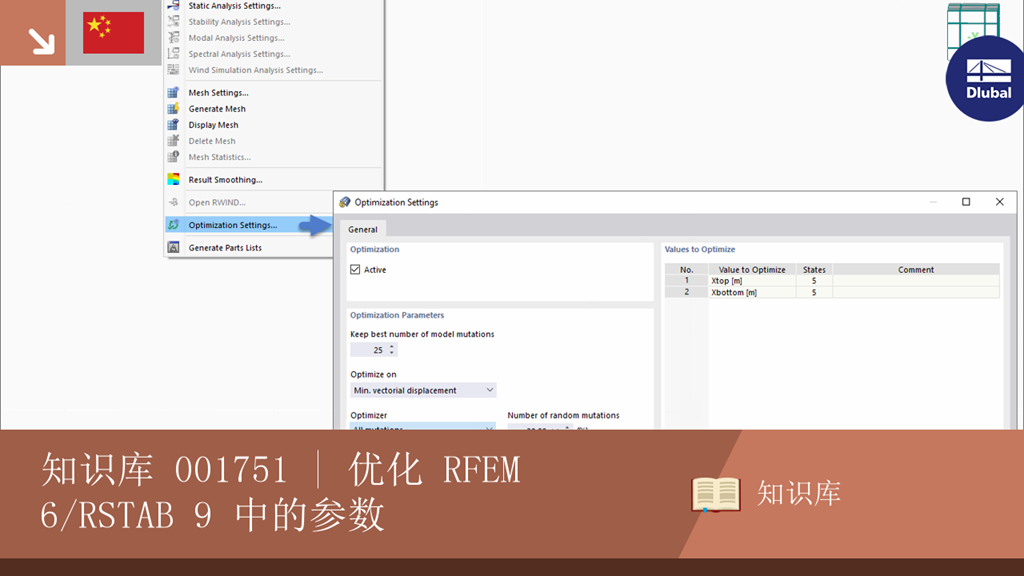Click Mesh Statistics menu entry

click(x=219, y=157)
